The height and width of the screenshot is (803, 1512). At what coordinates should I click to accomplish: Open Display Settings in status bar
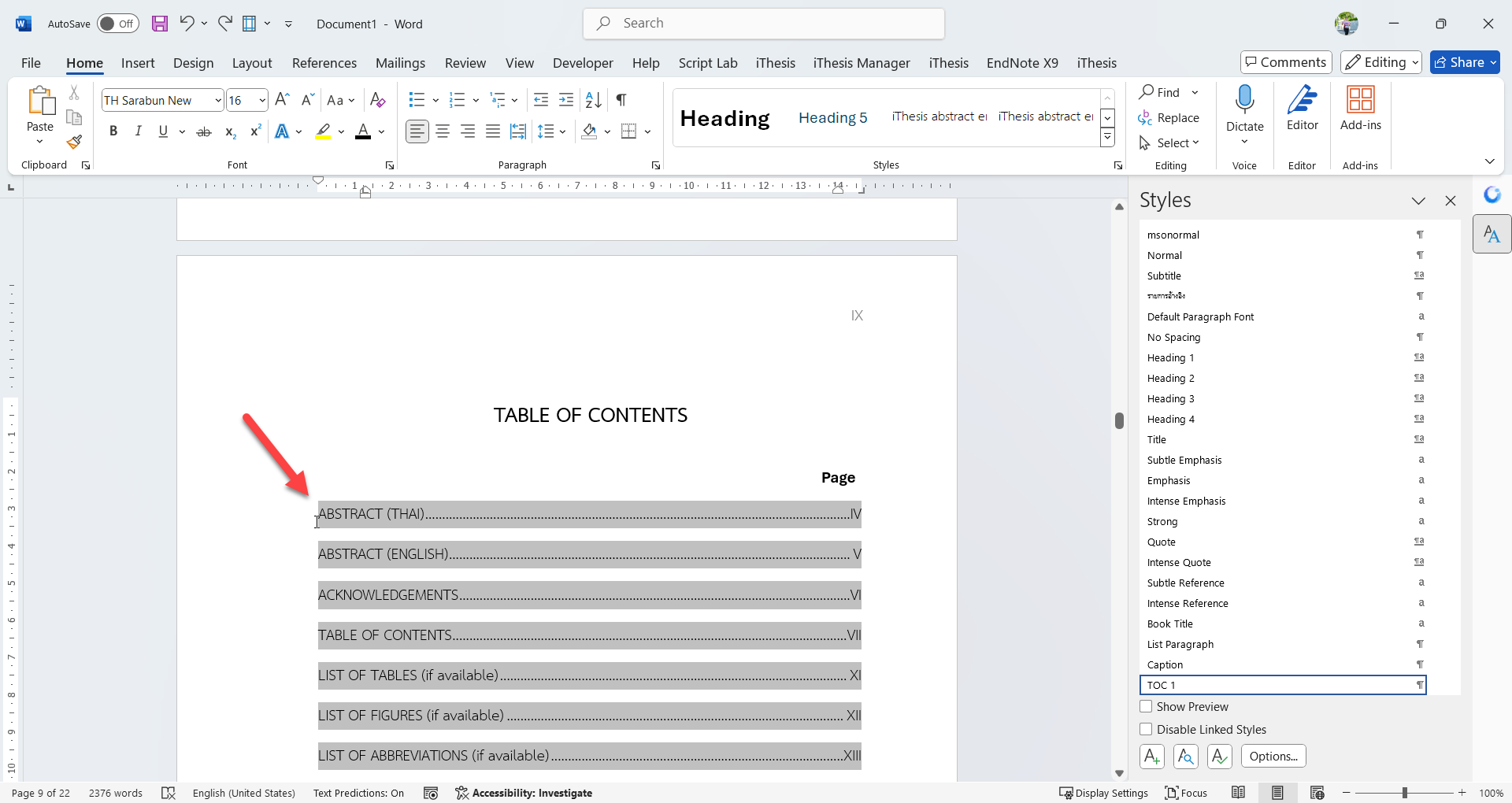tap(1103, 793)
